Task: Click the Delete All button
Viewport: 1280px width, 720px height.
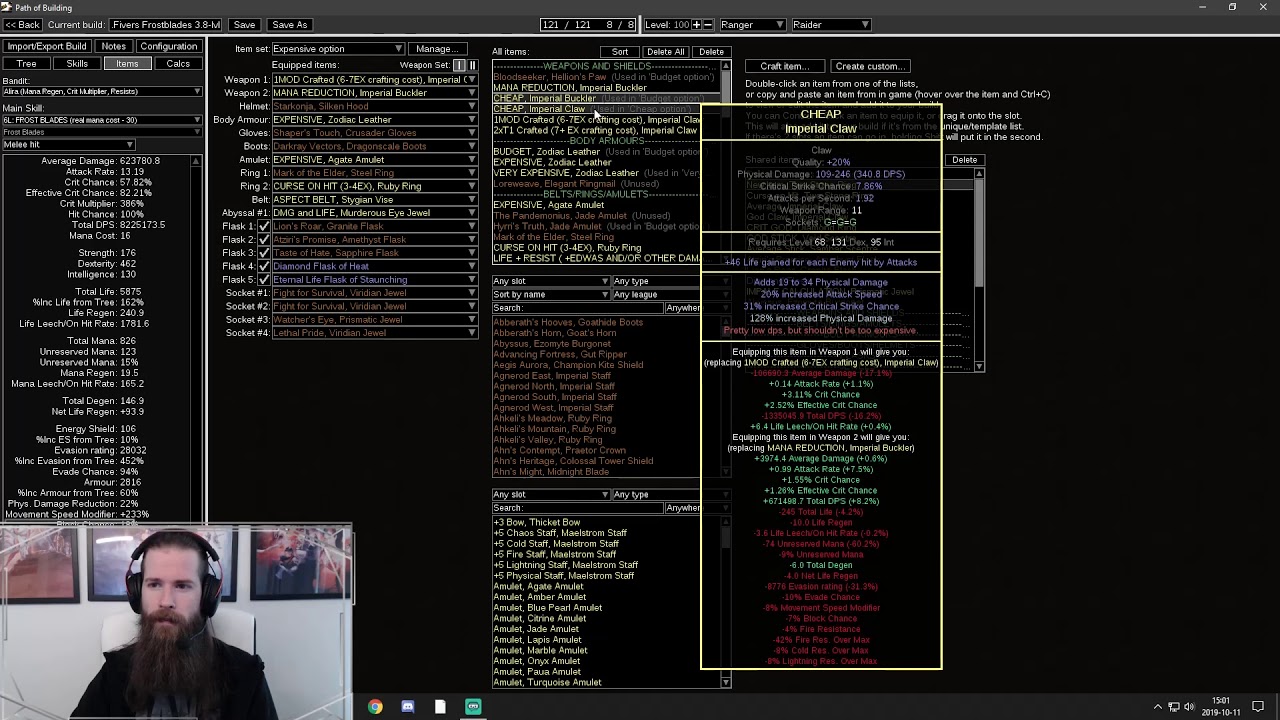Action: point(666,52)
